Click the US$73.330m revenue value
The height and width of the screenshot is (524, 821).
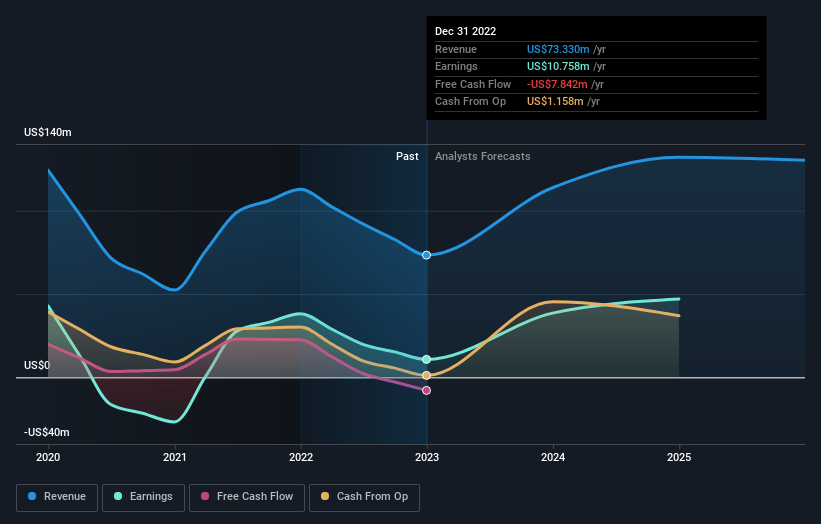coord(558,49)
